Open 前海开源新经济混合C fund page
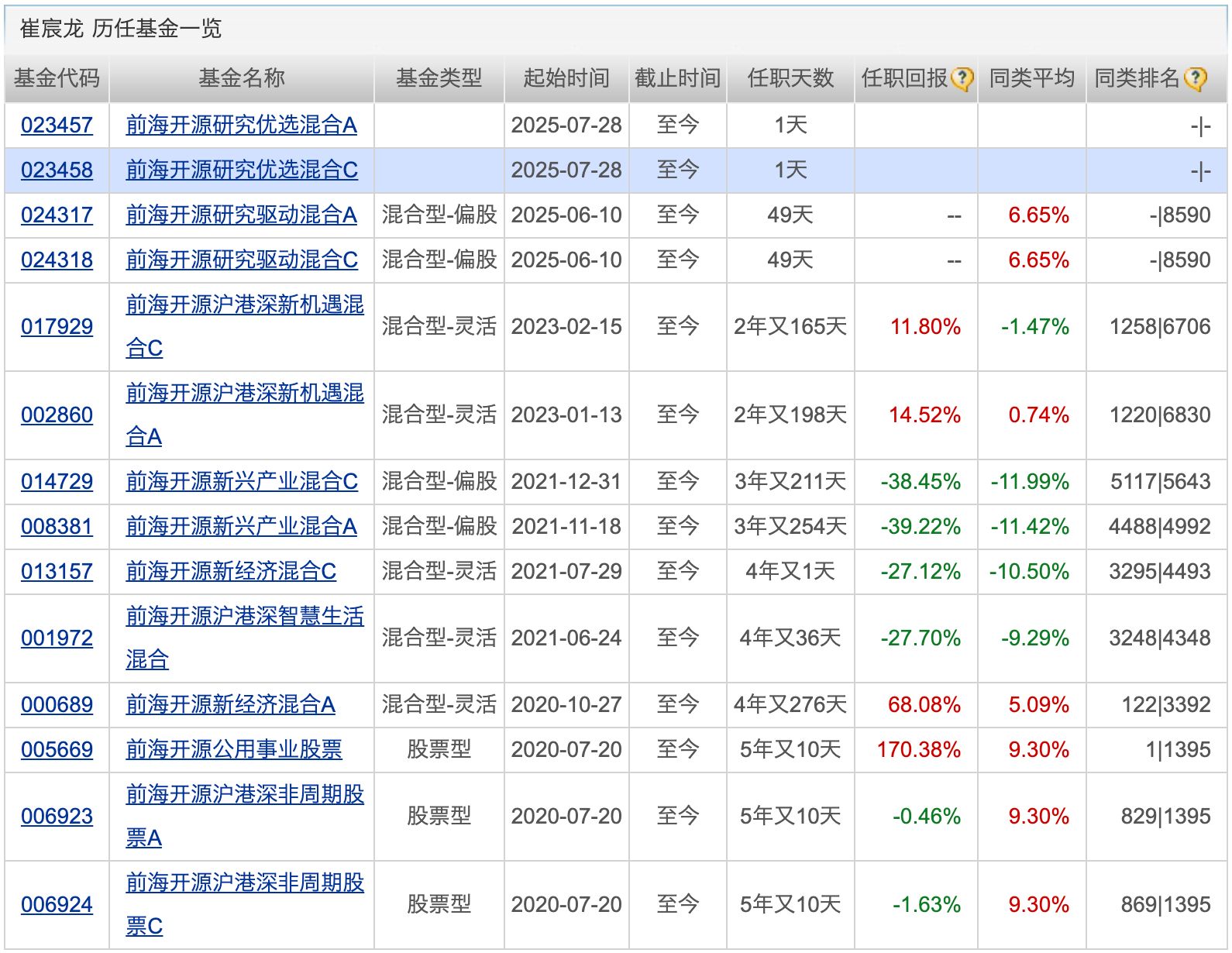The image size is (1232, 953). tap(231, 571)
